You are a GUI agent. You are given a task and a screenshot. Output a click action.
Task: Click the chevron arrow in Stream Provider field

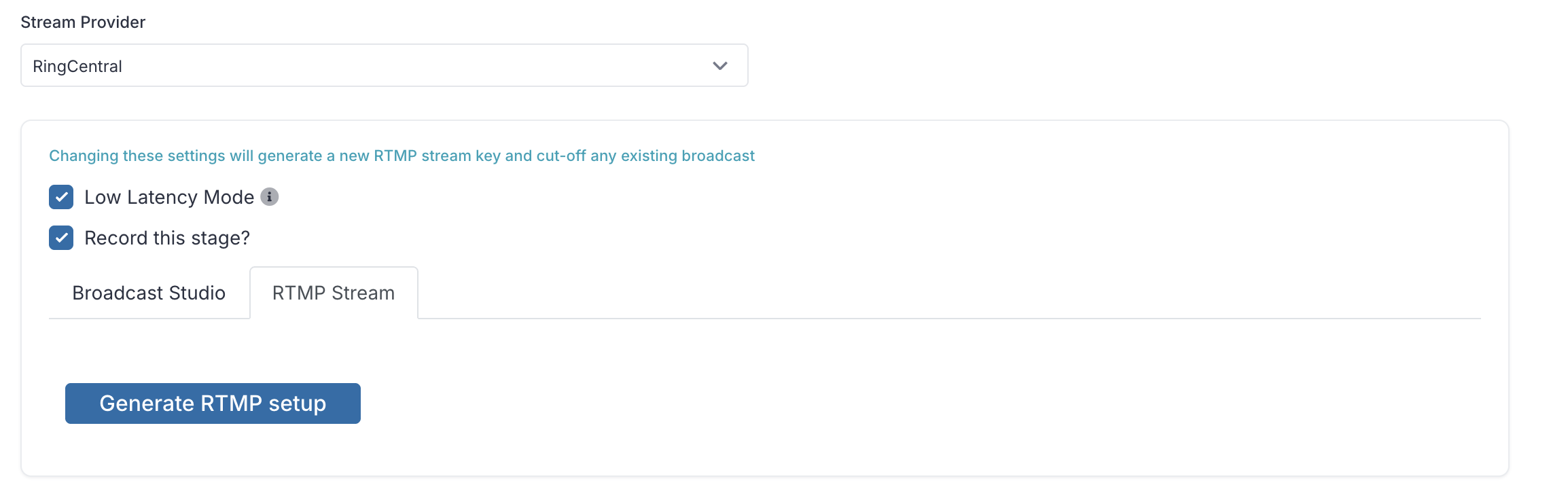coord(720,66)
